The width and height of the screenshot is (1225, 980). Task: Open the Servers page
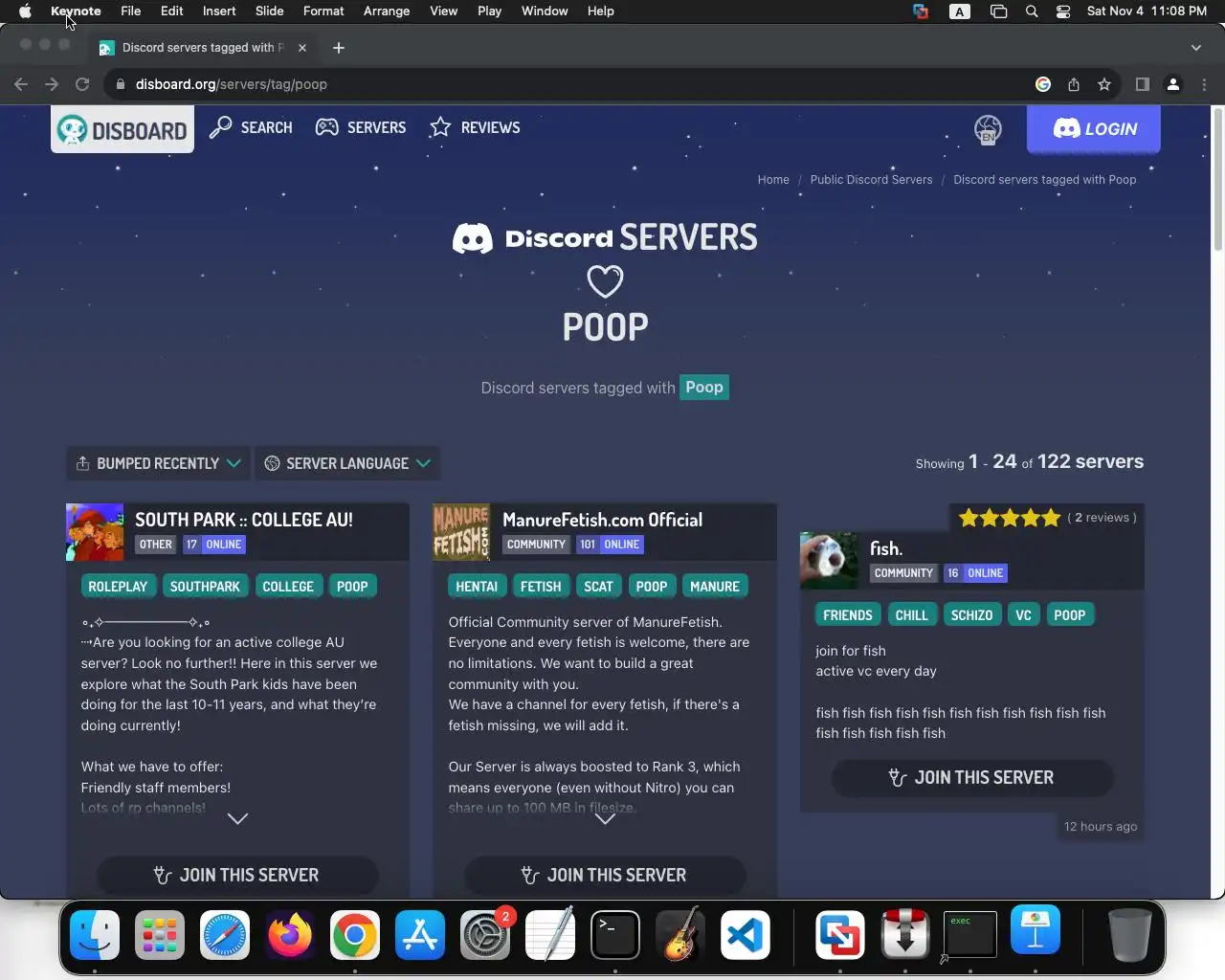tap(361, 127)
